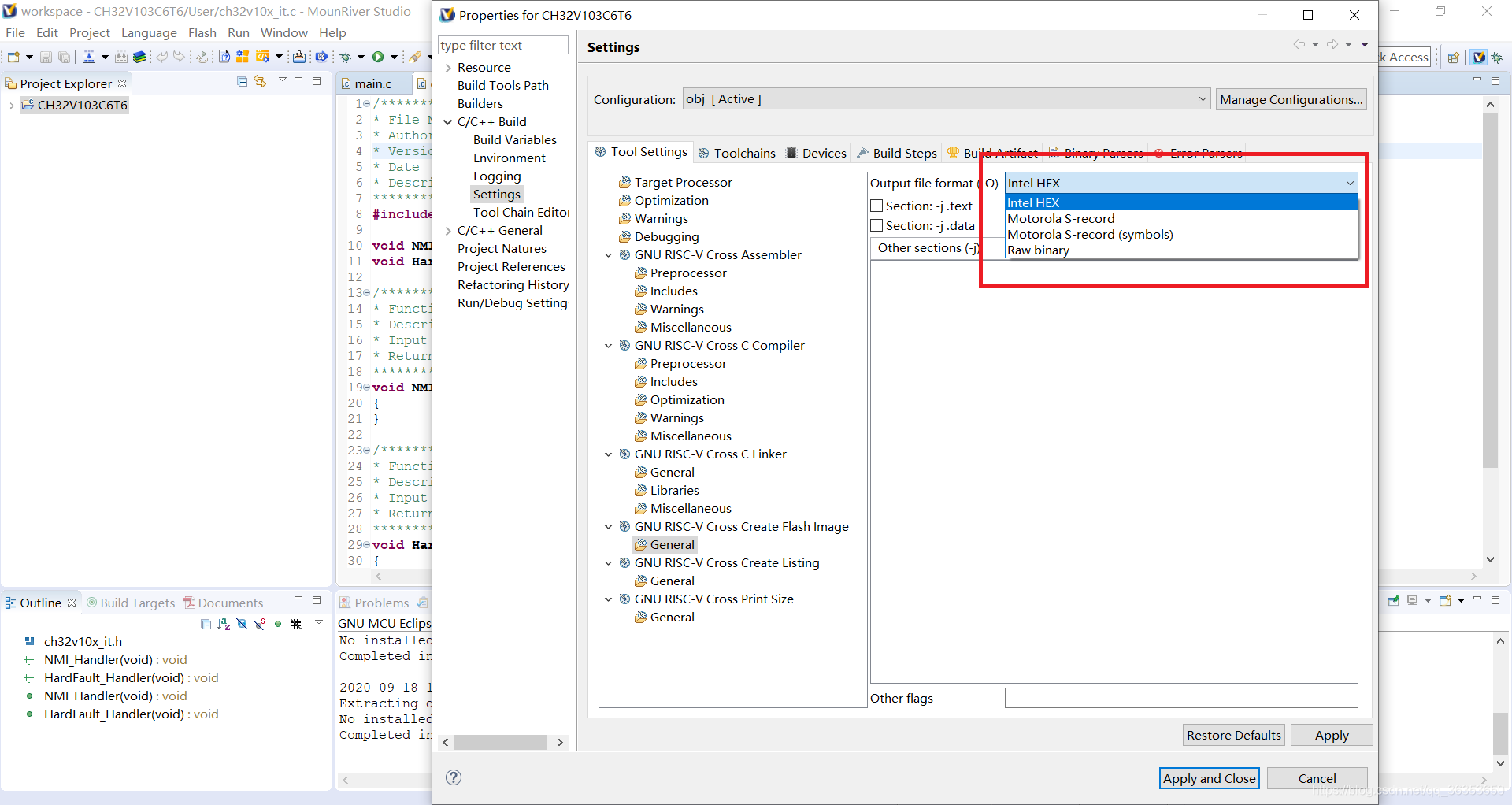Image resolution: width=1512 pixels, height=805 pixels.
Task: Click the help question mark in Properties dialog
Action: coord(454,777)
